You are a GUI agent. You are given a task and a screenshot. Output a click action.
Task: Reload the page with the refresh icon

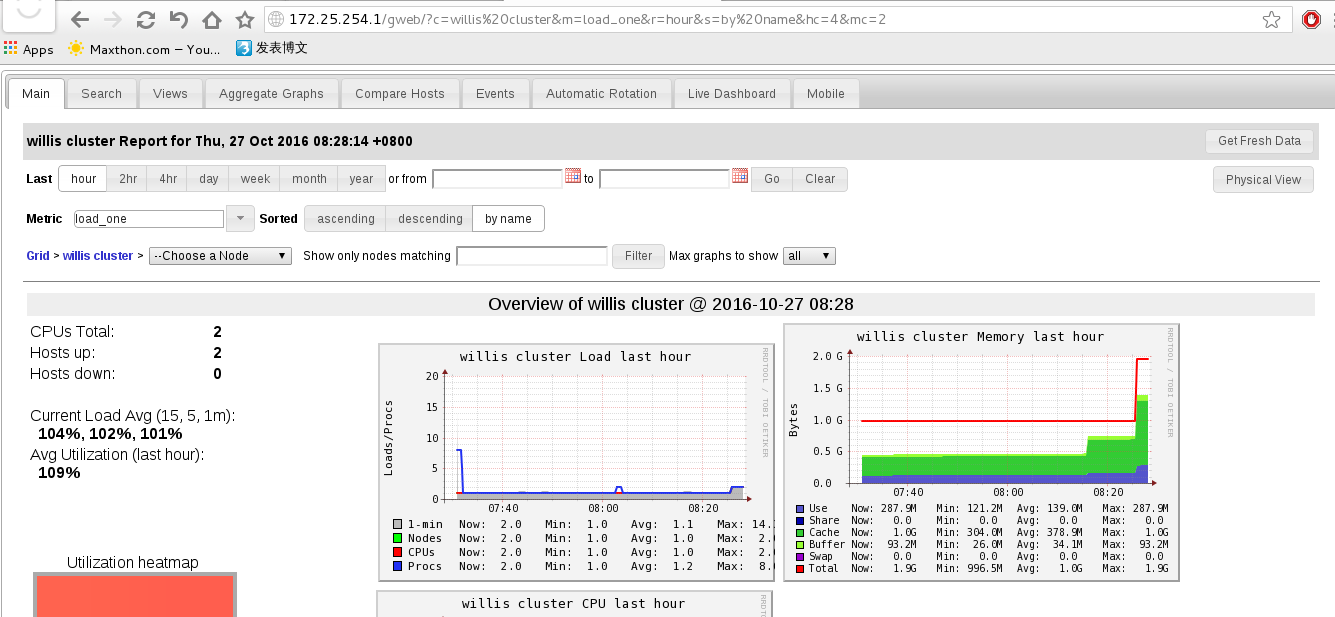(x=145, y=20)
